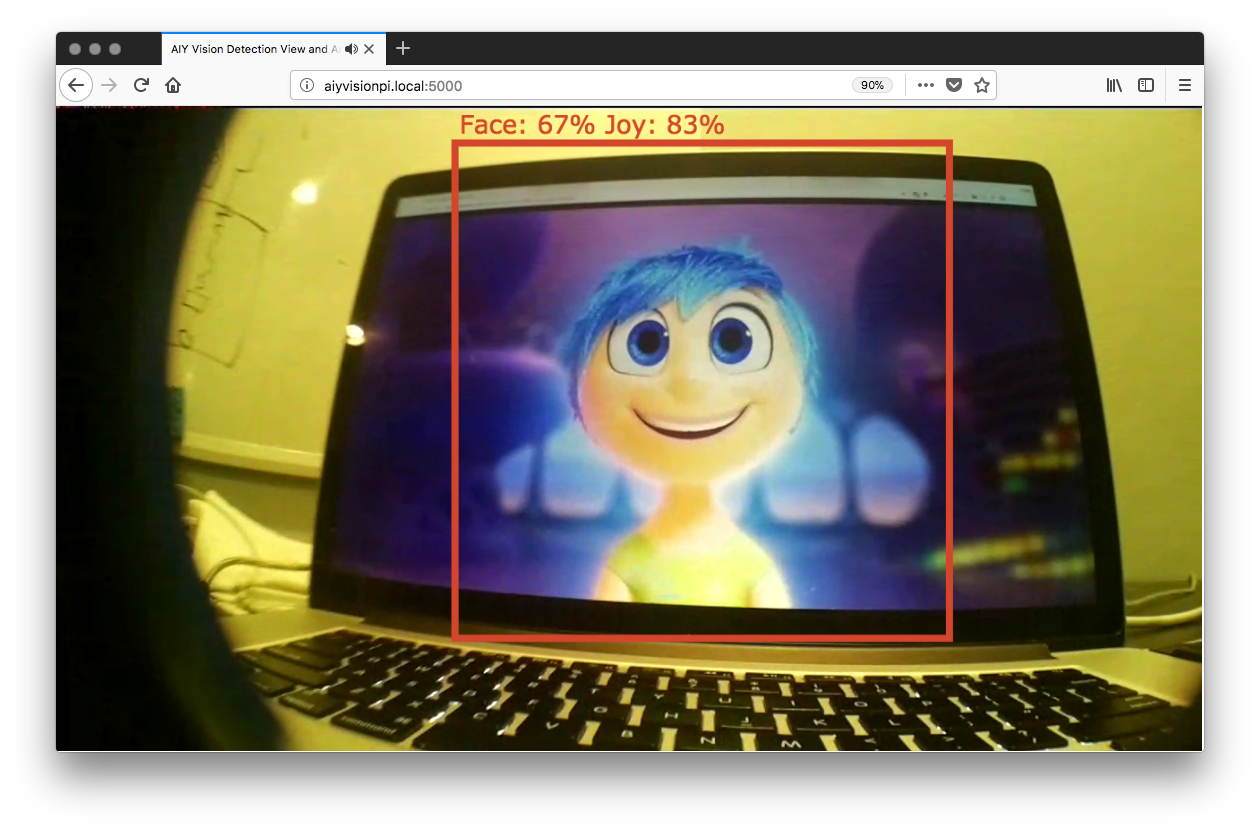1260x832 pixels.
Task: Reload the current page
Action: (x=141, y=85)
